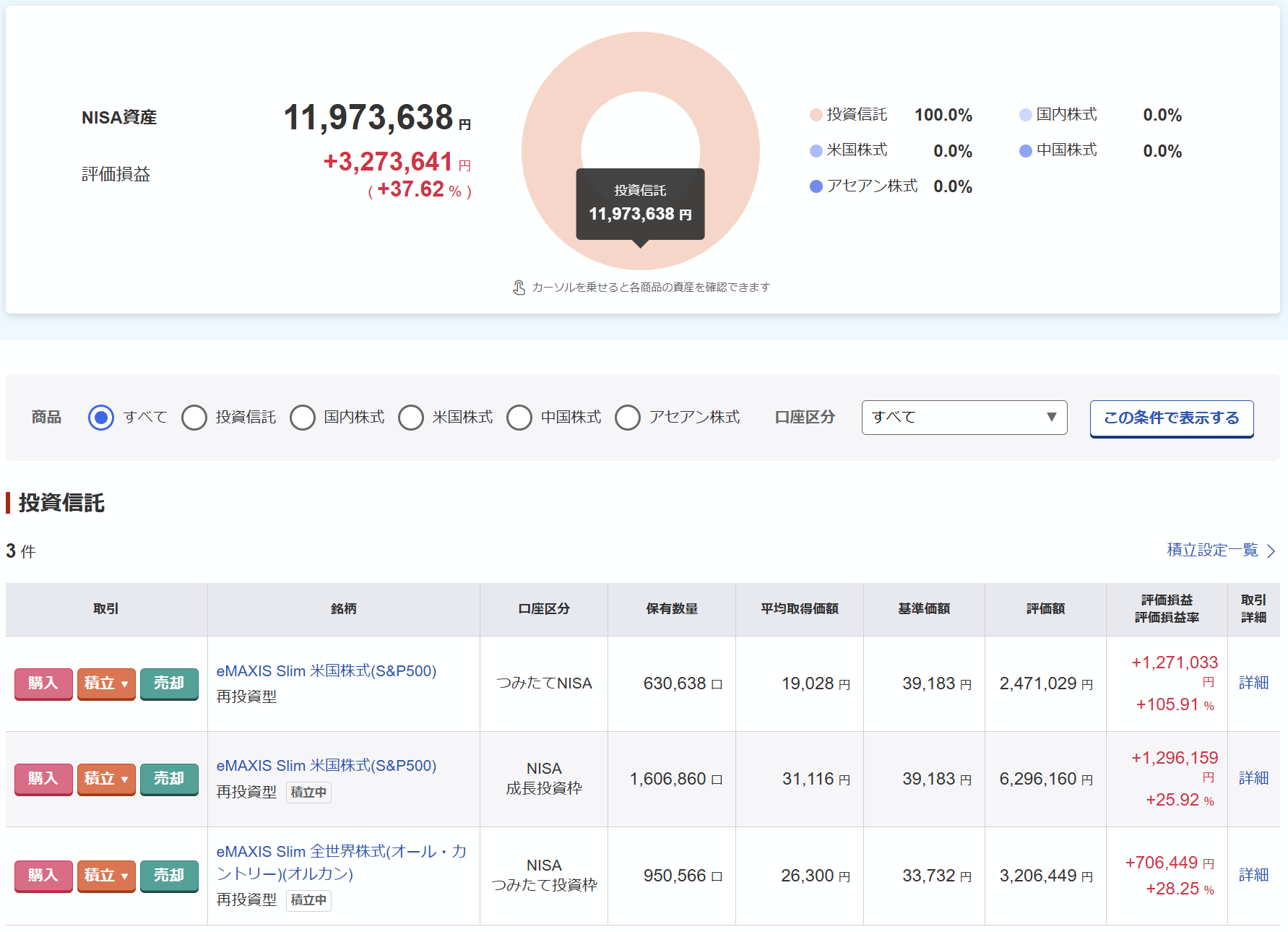Choose the 米国株式 radio option
Screen dimensions: 1288x932
pyautogui.click(x=411, y=418)
